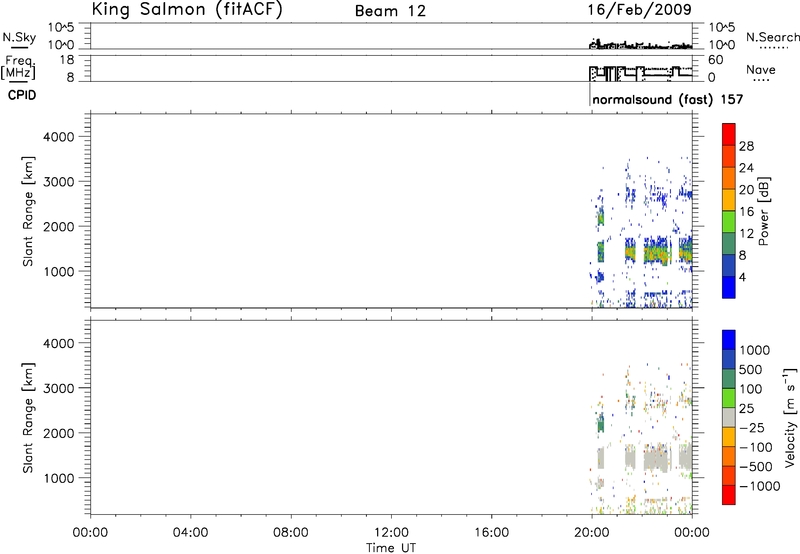Click the '3000' tick in the velocity panel
The height and width of the screenshot is (554, 800).
[x=59, y=388]
